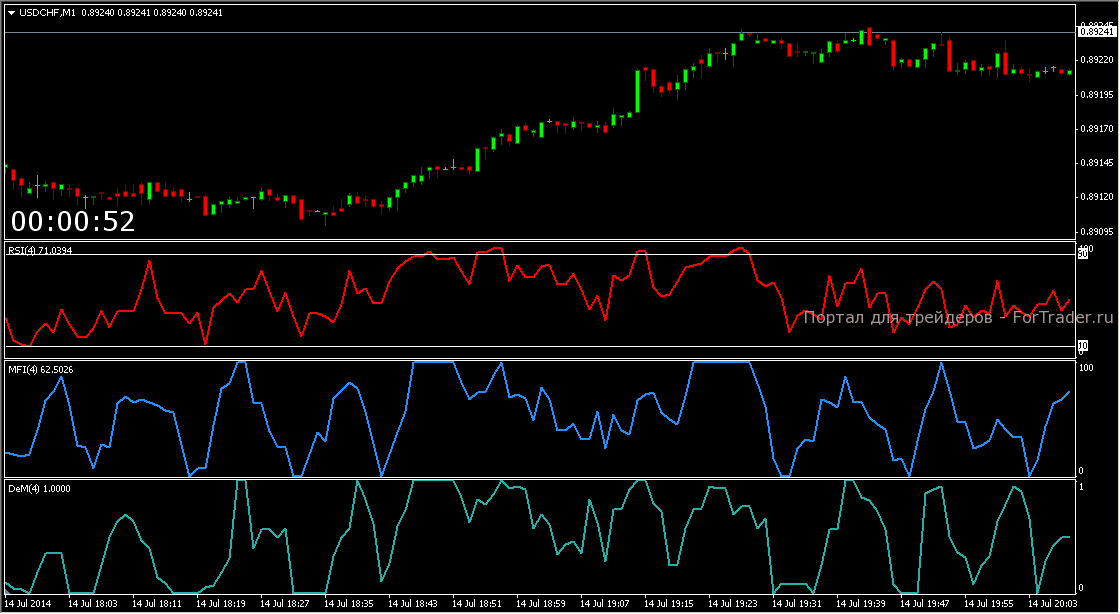The height and width of the screenshot is (614, 1120).
Task: Click the 14 Jul 18:27 time label
Action: [285, 603]
